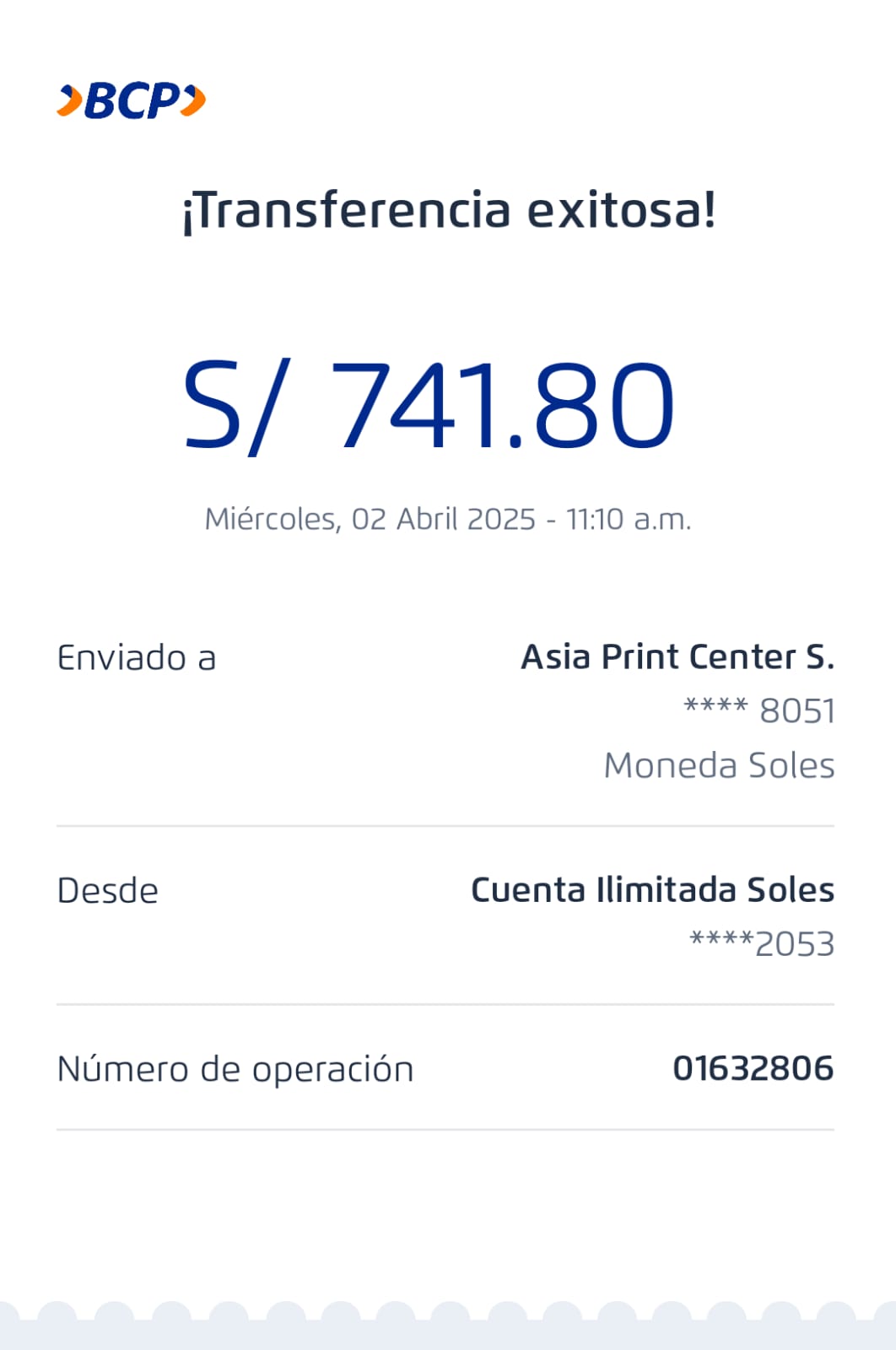Image resolution: width=896 pixels, height=1350 pixels.
Task: Click the divider line below Número de operación
Action: point(445,1129)
